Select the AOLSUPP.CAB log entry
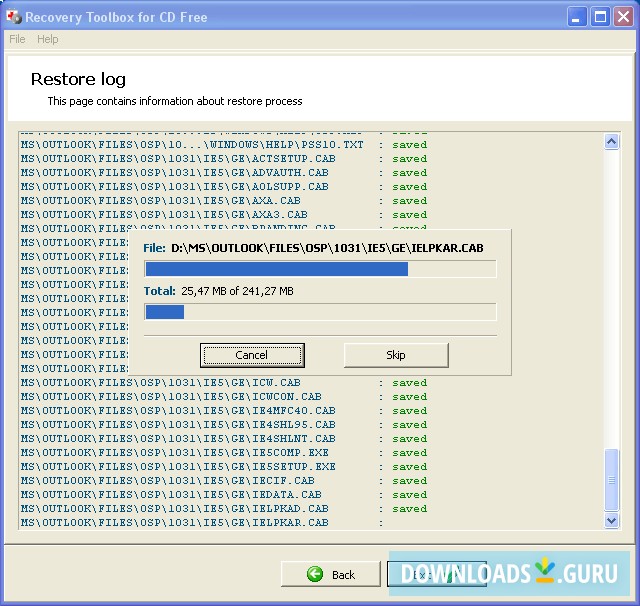 [x=224, y=186]
